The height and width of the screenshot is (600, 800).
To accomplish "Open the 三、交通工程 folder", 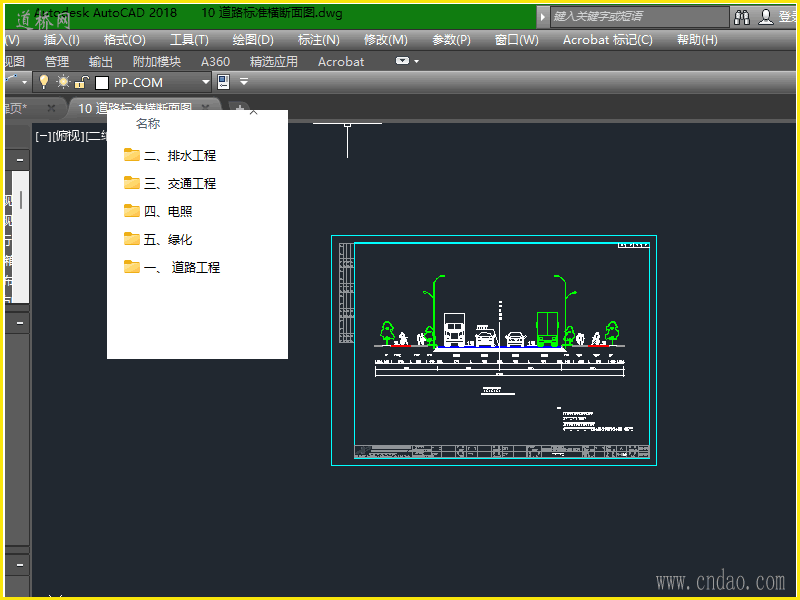I will coord(179,183).
